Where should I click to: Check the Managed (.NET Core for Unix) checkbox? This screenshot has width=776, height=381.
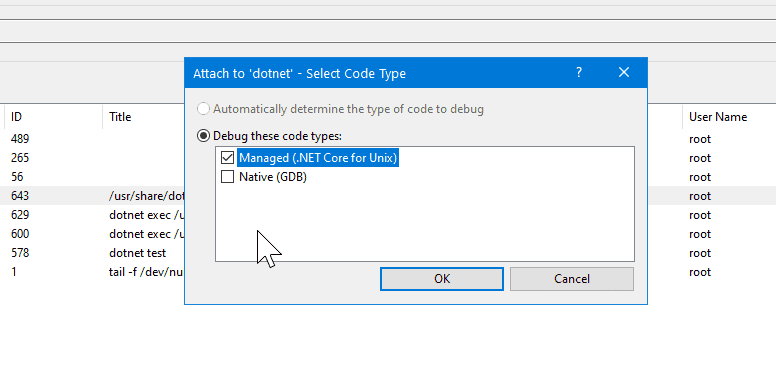click(227, 158)
